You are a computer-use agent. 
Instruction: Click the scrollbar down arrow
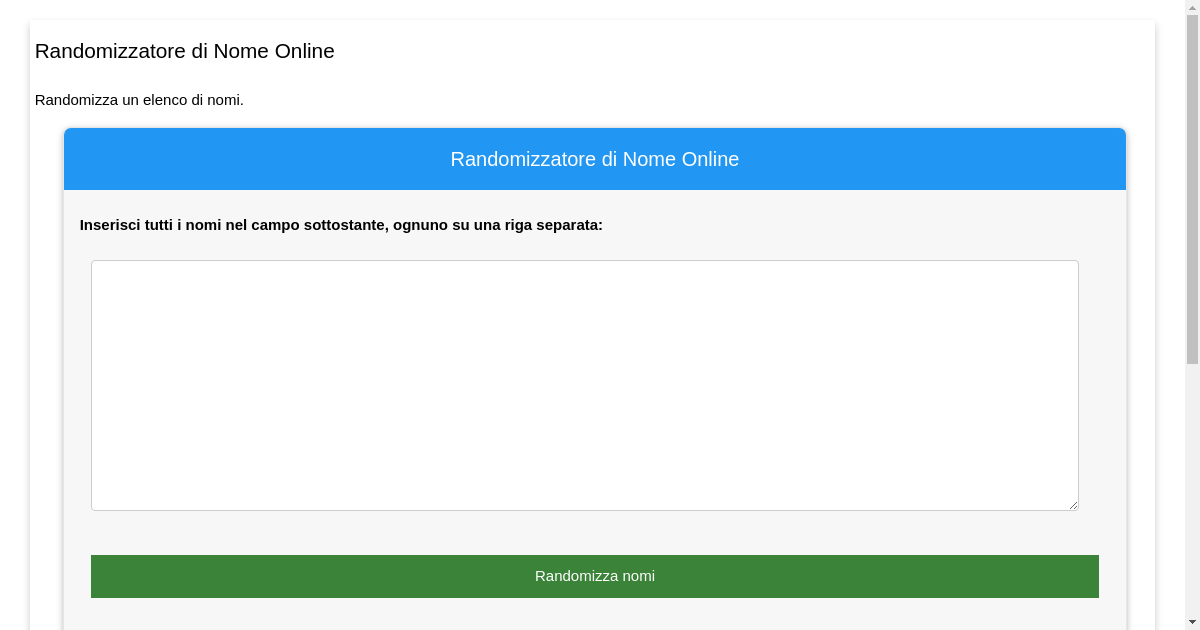[x=1192, y=622]
